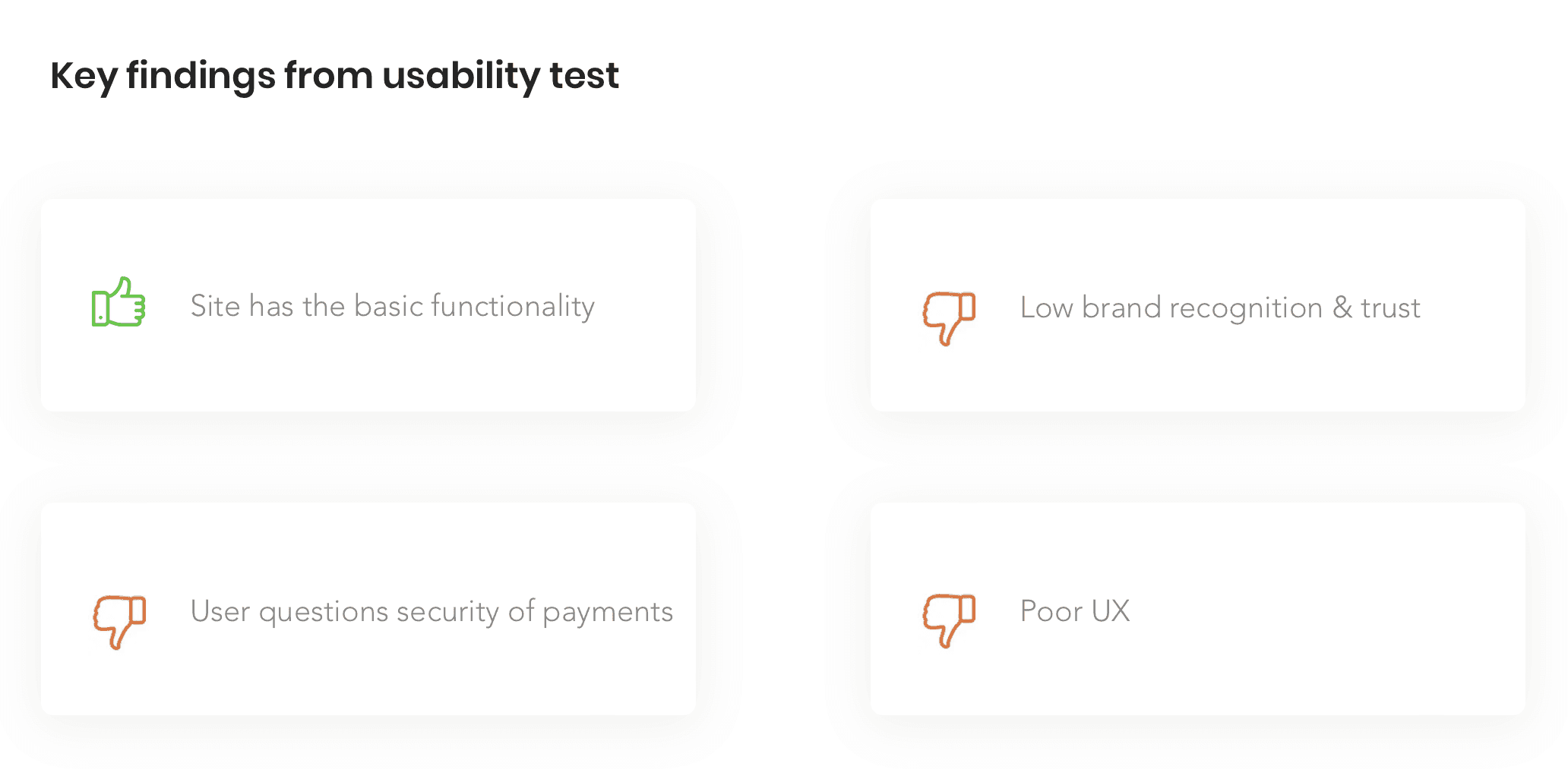Image resolution: width=1568 pixels, height=779 pixels.
Task: Select the 'Poor UX' label
Action: point(1075,611)
